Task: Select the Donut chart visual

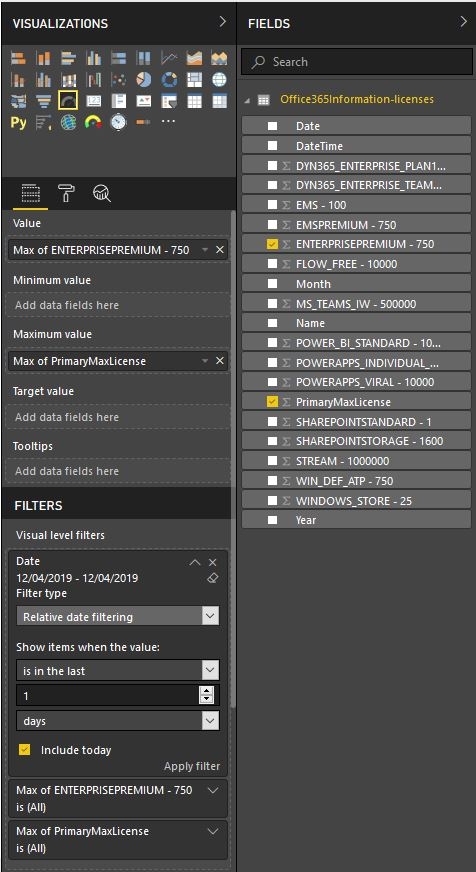Action: 168,80
